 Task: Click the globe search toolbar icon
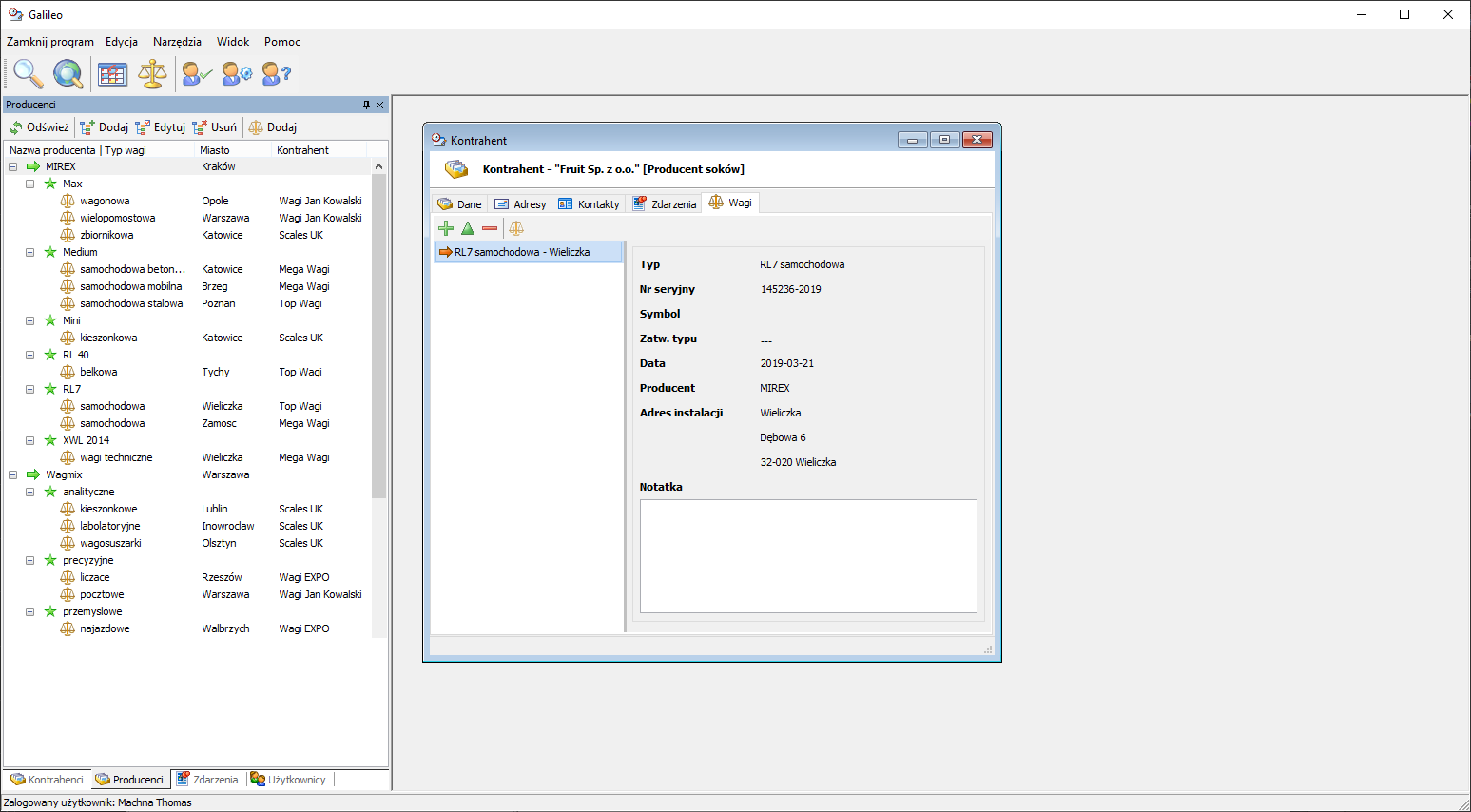68,73
